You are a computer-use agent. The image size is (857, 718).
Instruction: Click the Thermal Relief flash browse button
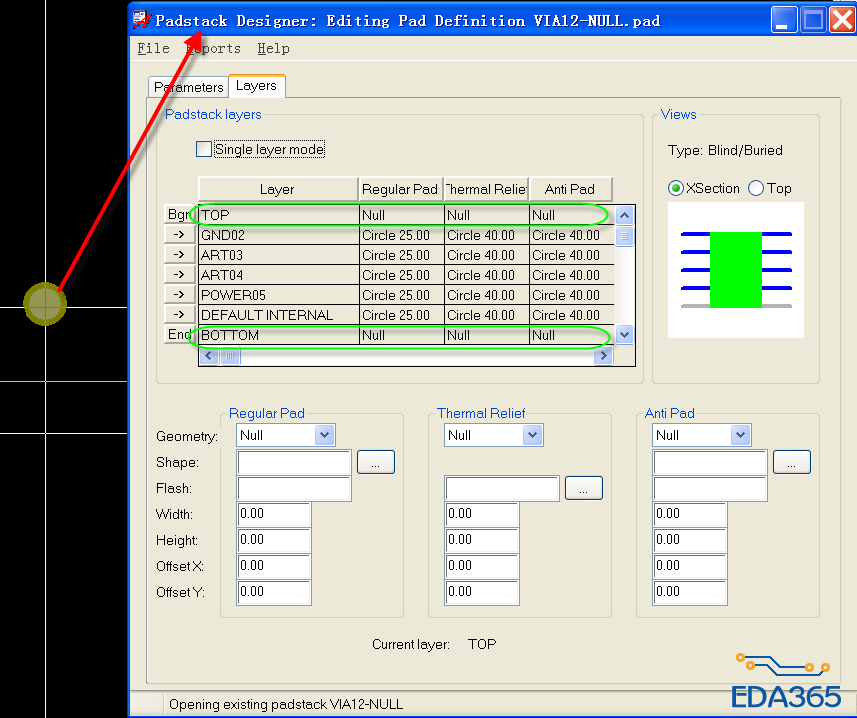583,488
